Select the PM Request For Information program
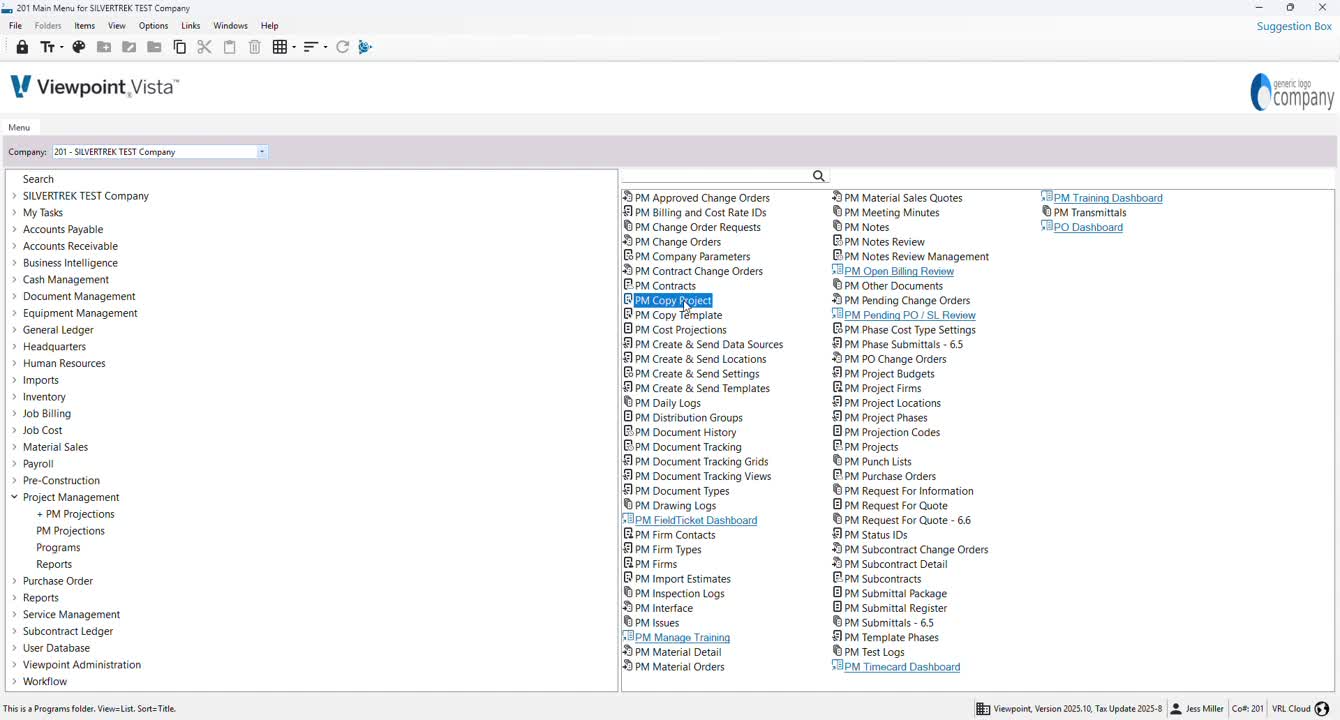 pyautogui.click(x=908, y=491)
